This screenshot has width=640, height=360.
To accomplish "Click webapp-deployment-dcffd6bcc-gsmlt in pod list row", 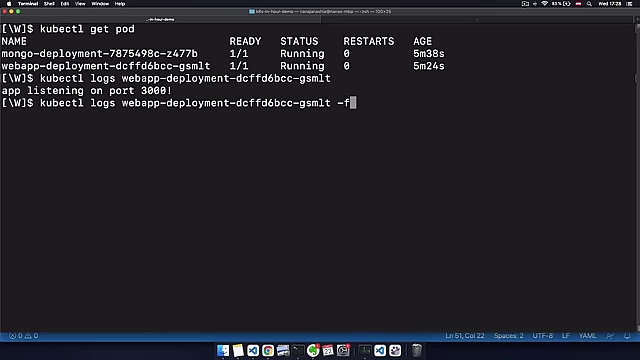I will 106,66.
